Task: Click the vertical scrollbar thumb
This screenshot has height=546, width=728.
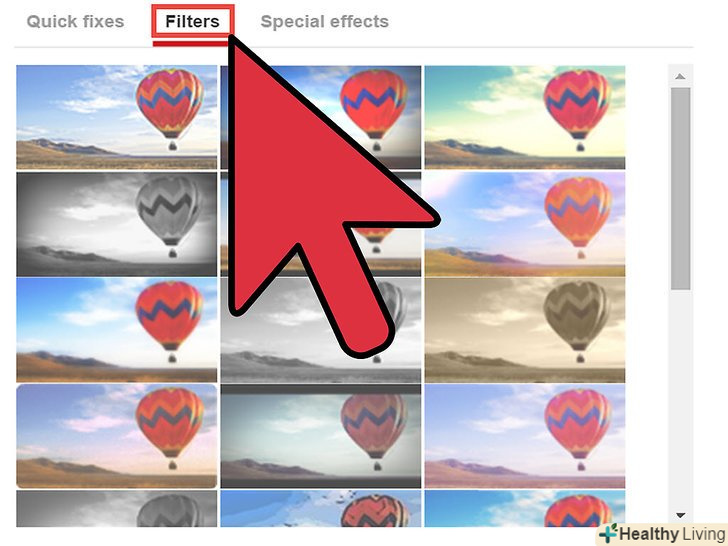Action: coord(680,188)
